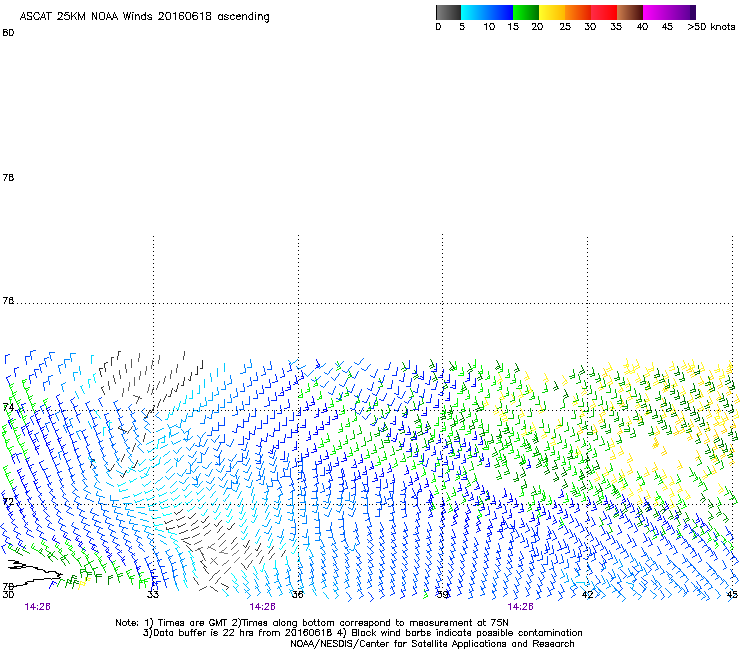Click the '0' value under the legend

point(438,27)
